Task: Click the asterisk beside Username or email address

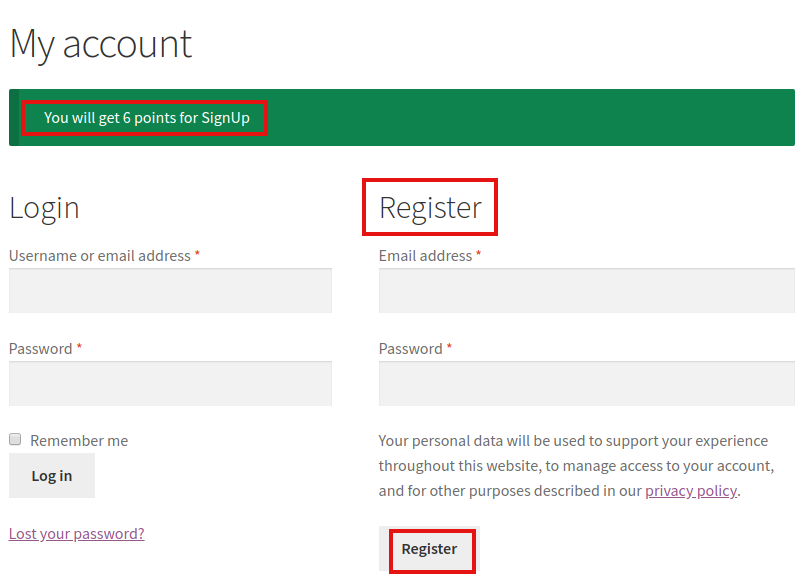Action: 197,253
